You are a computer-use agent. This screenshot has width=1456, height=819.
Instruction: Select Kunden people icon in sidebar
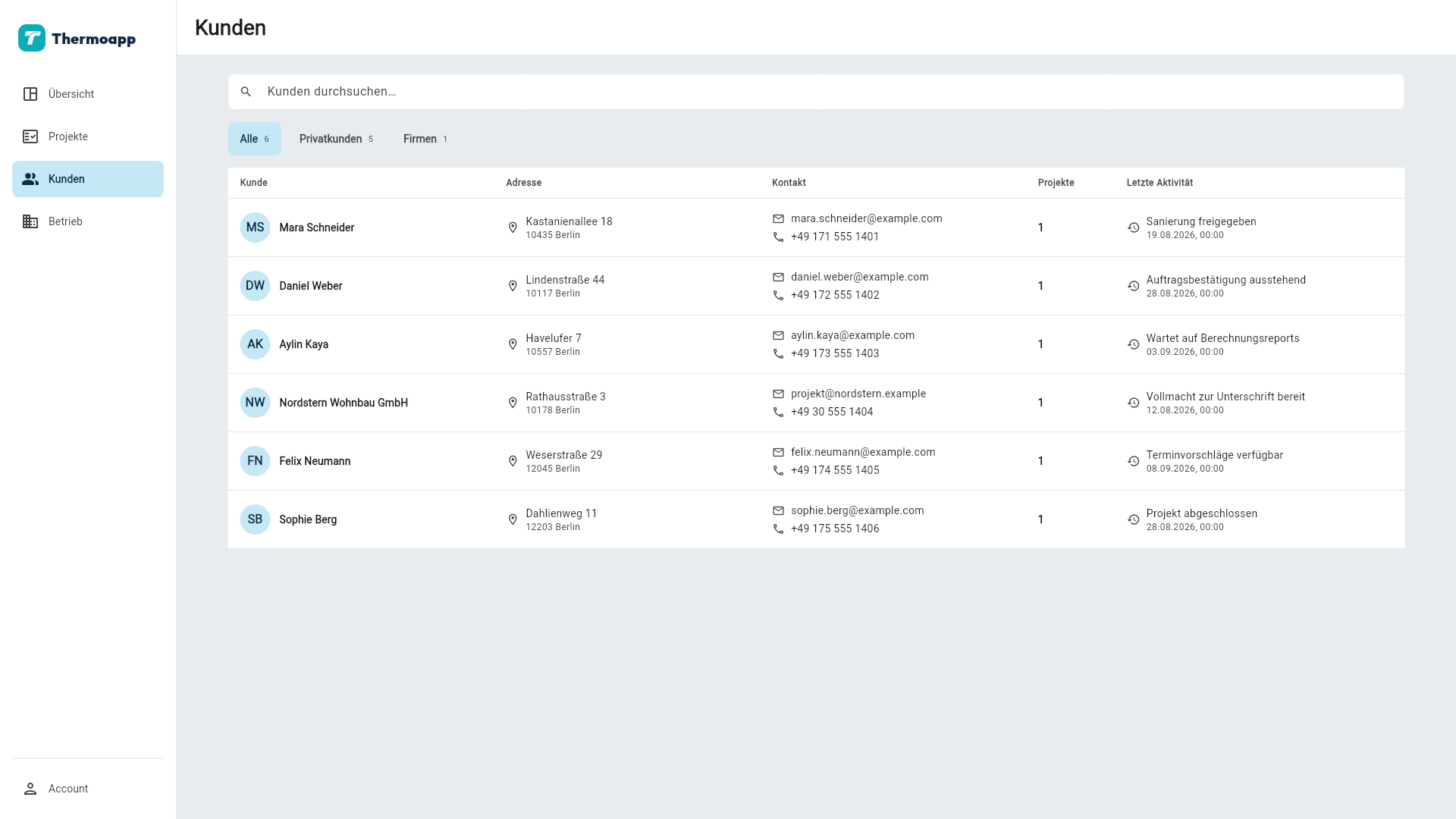click(30, 179)
